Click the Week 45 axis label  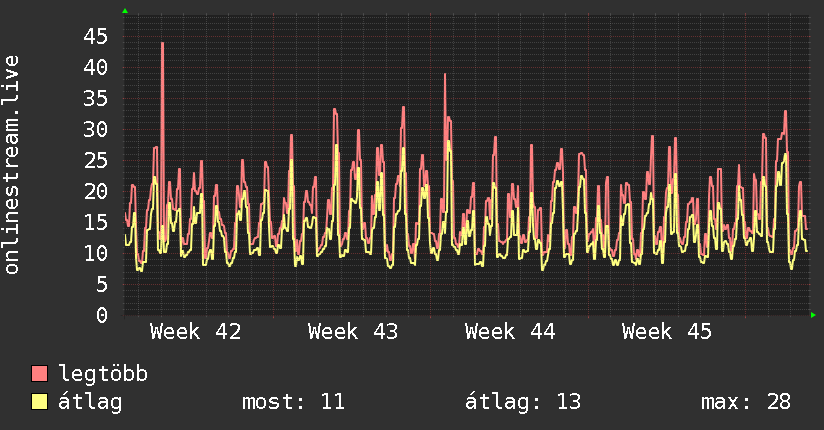667,332
